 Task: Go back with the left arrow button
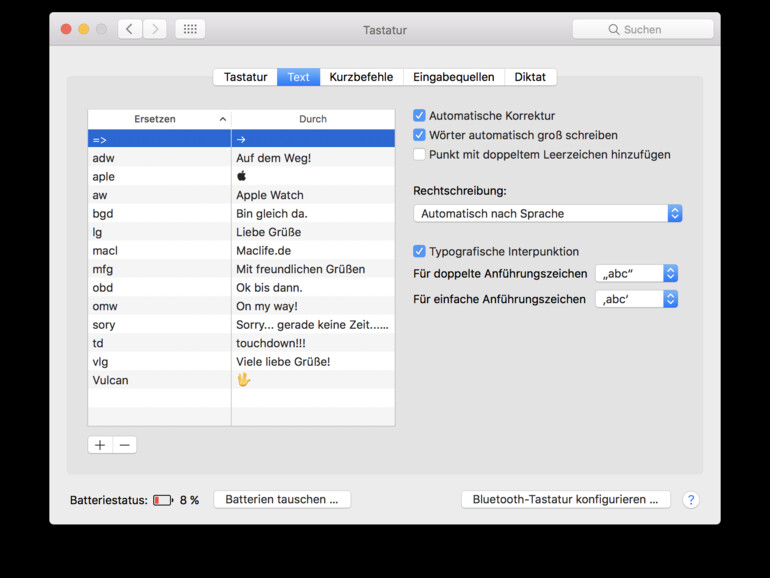coord(130,29)
